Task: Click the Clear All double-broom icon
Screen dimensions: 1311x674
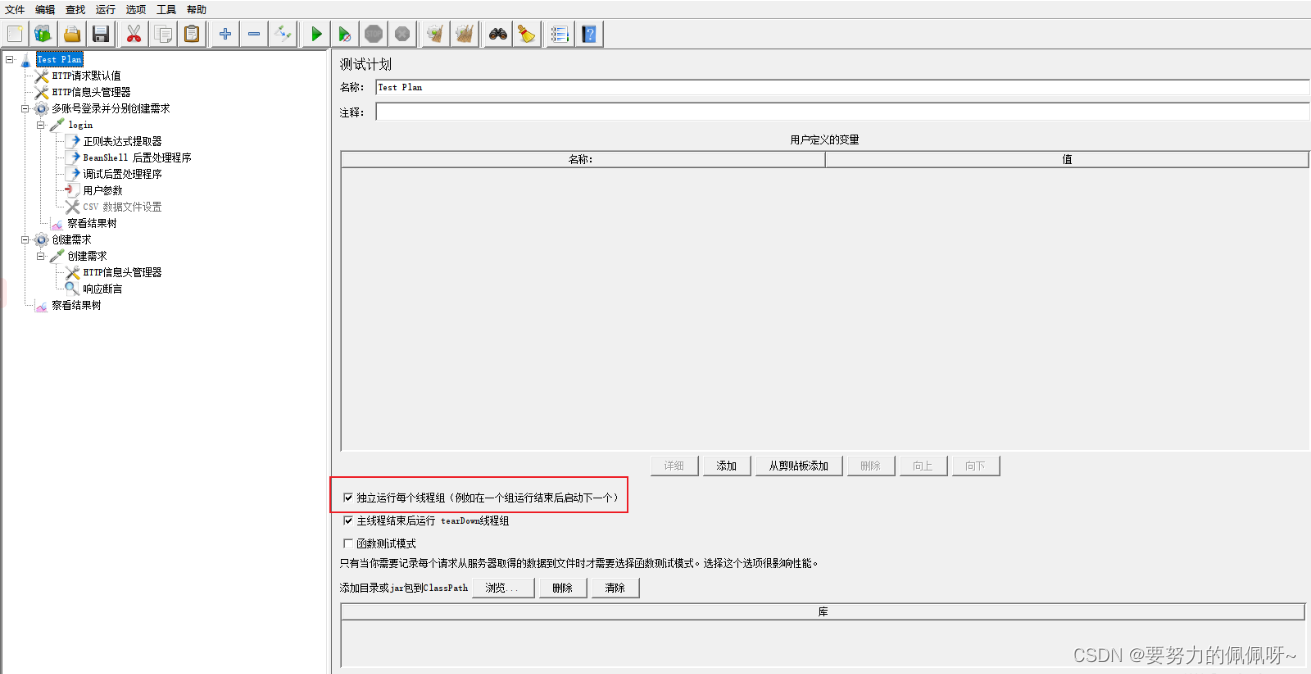Action: point(464,34)
